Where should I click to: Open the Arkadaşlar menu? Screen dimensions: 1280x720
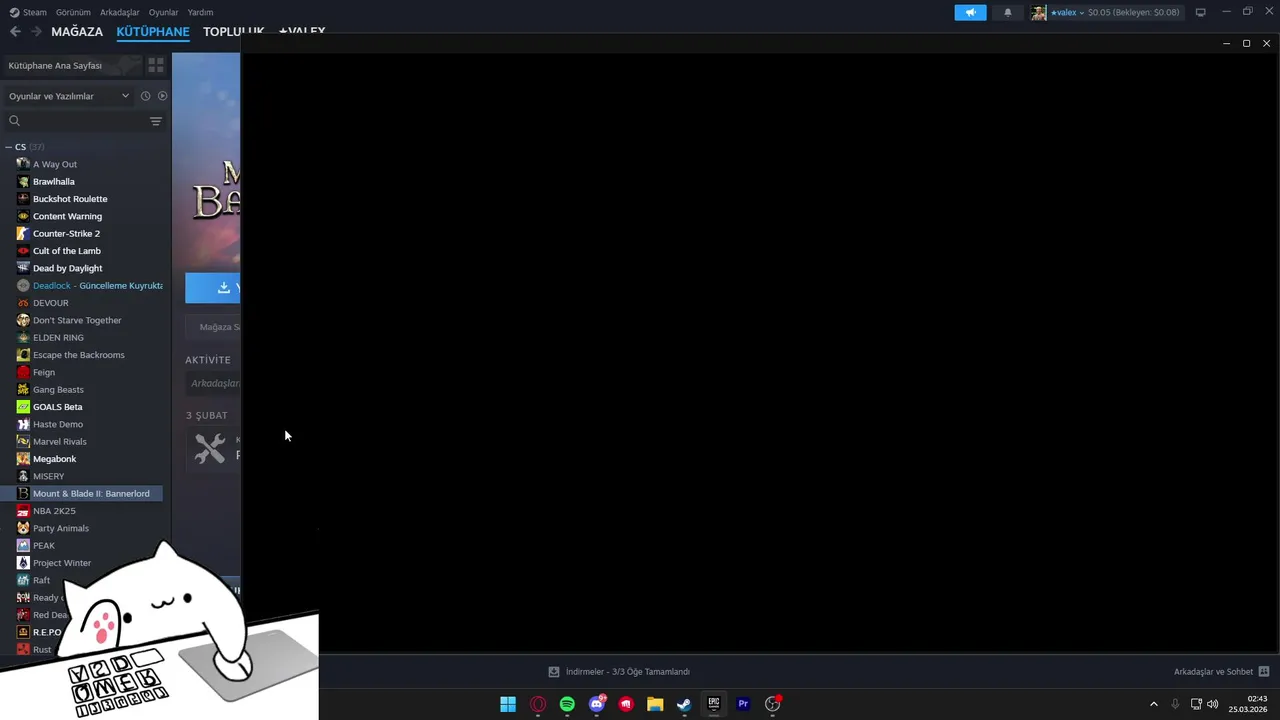120,12
